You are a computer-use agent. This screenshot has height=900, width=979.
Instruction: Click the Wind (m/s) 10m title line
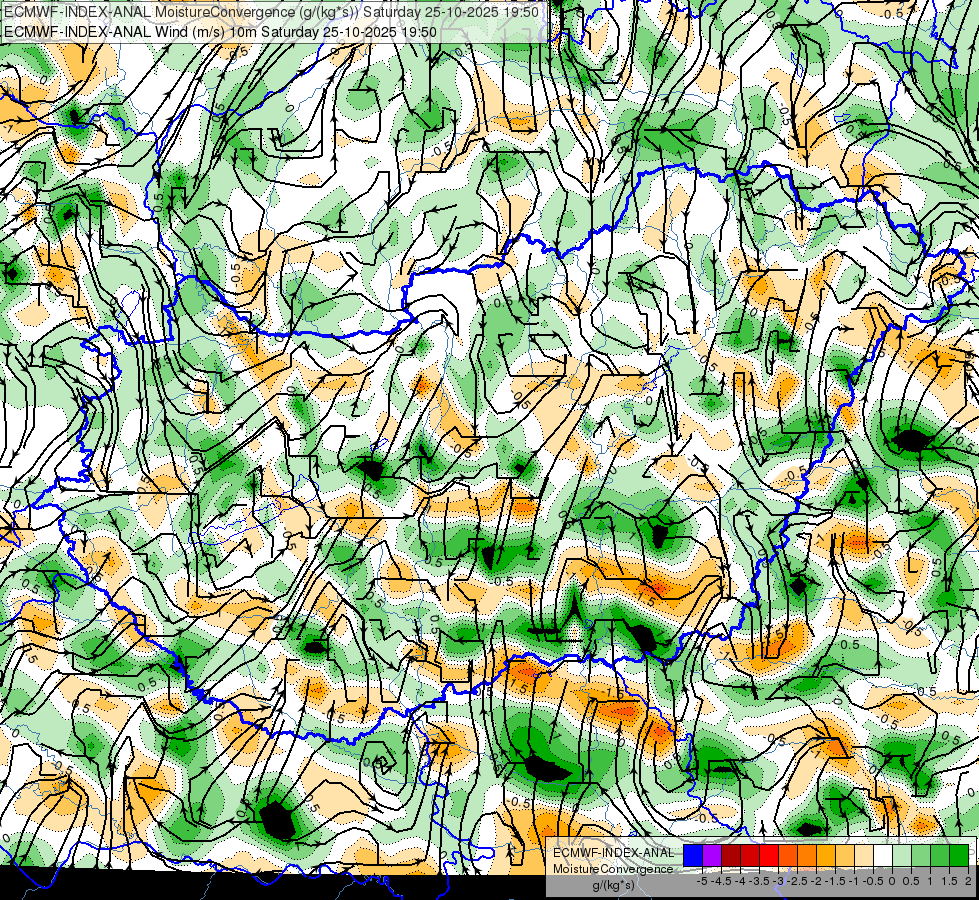tap(220, 31)
